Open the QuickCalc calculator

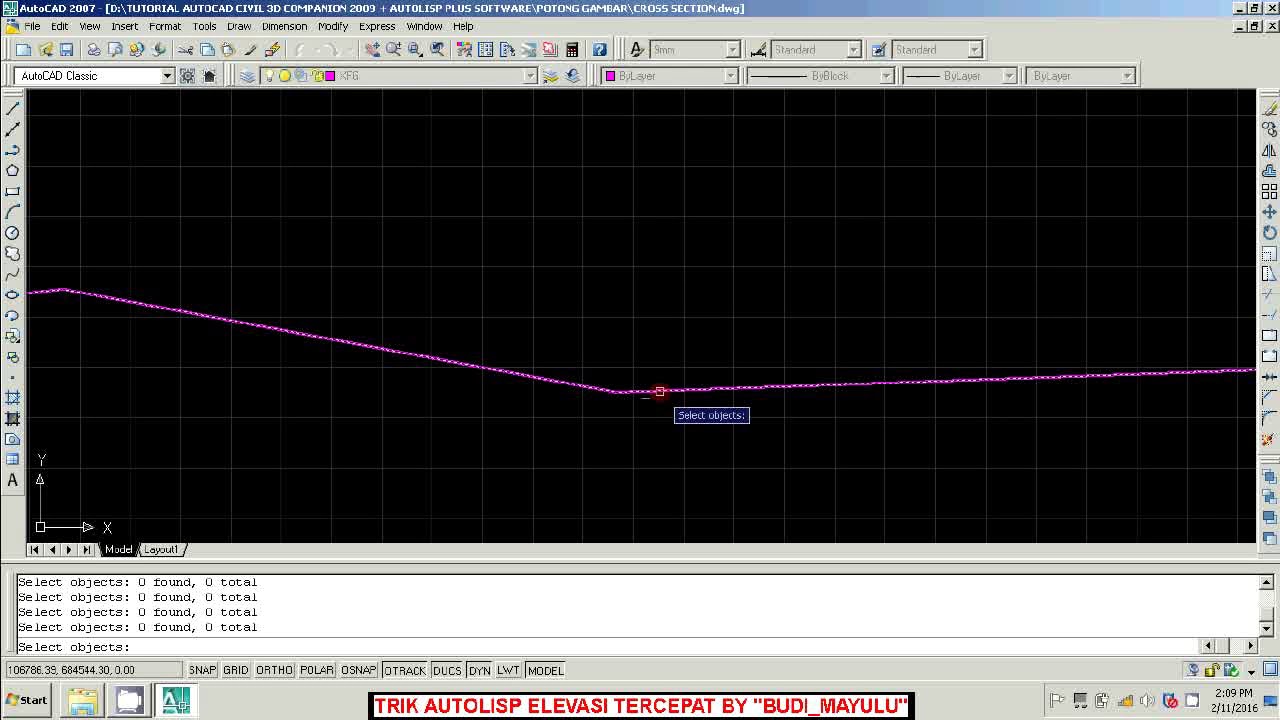tap(572, 49)
